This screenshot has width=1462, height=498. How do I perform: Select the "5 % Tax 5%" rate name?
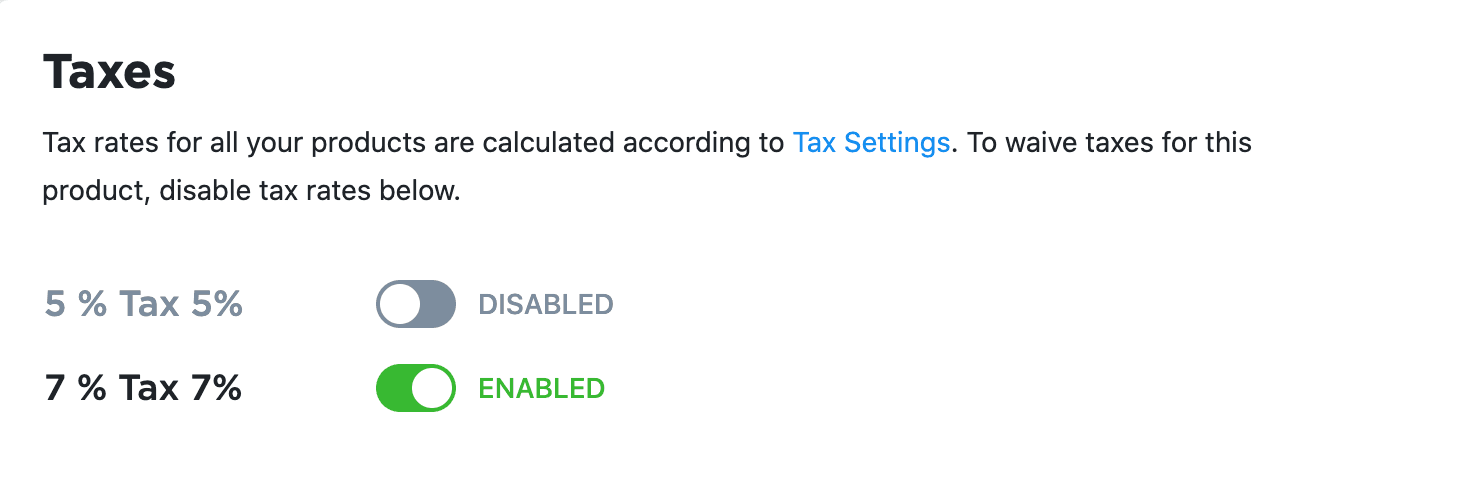tap(143, 304)
